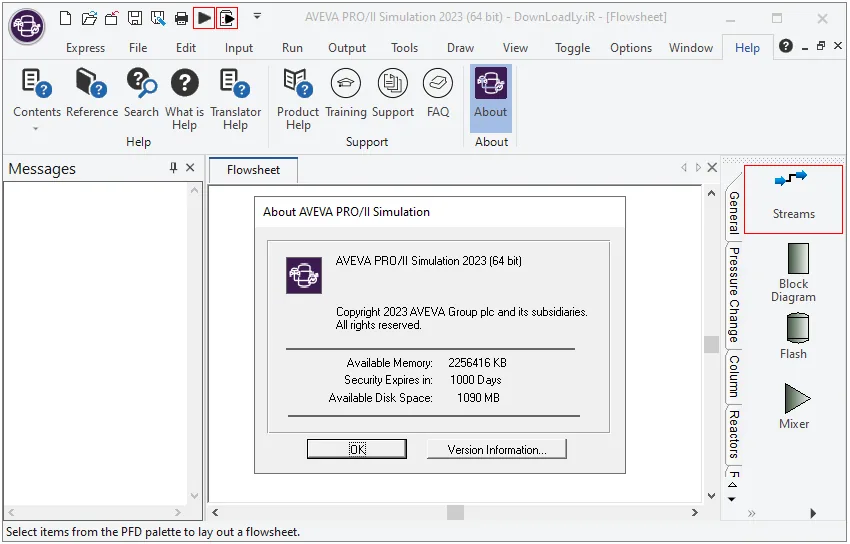The width and height of the screenshot is (850, 544).
Task: Select the Streams palette icon
Action: click(x=793, y=199)
